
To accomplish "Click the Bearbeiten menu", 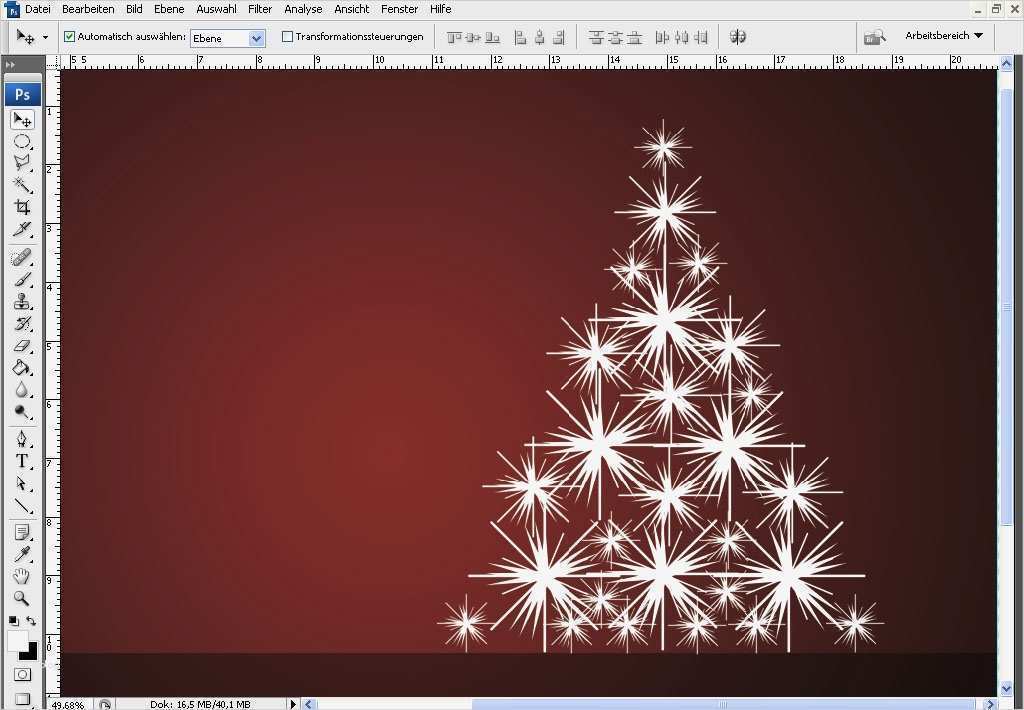I will tap(88, 9).
